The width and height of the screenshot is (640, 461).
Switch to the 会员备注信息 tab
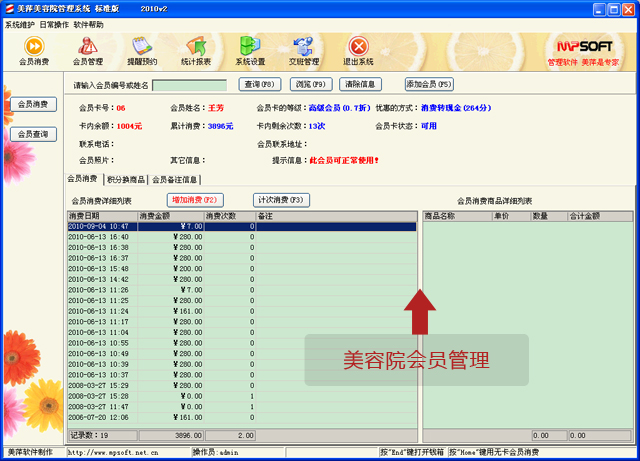click(175, 180)
